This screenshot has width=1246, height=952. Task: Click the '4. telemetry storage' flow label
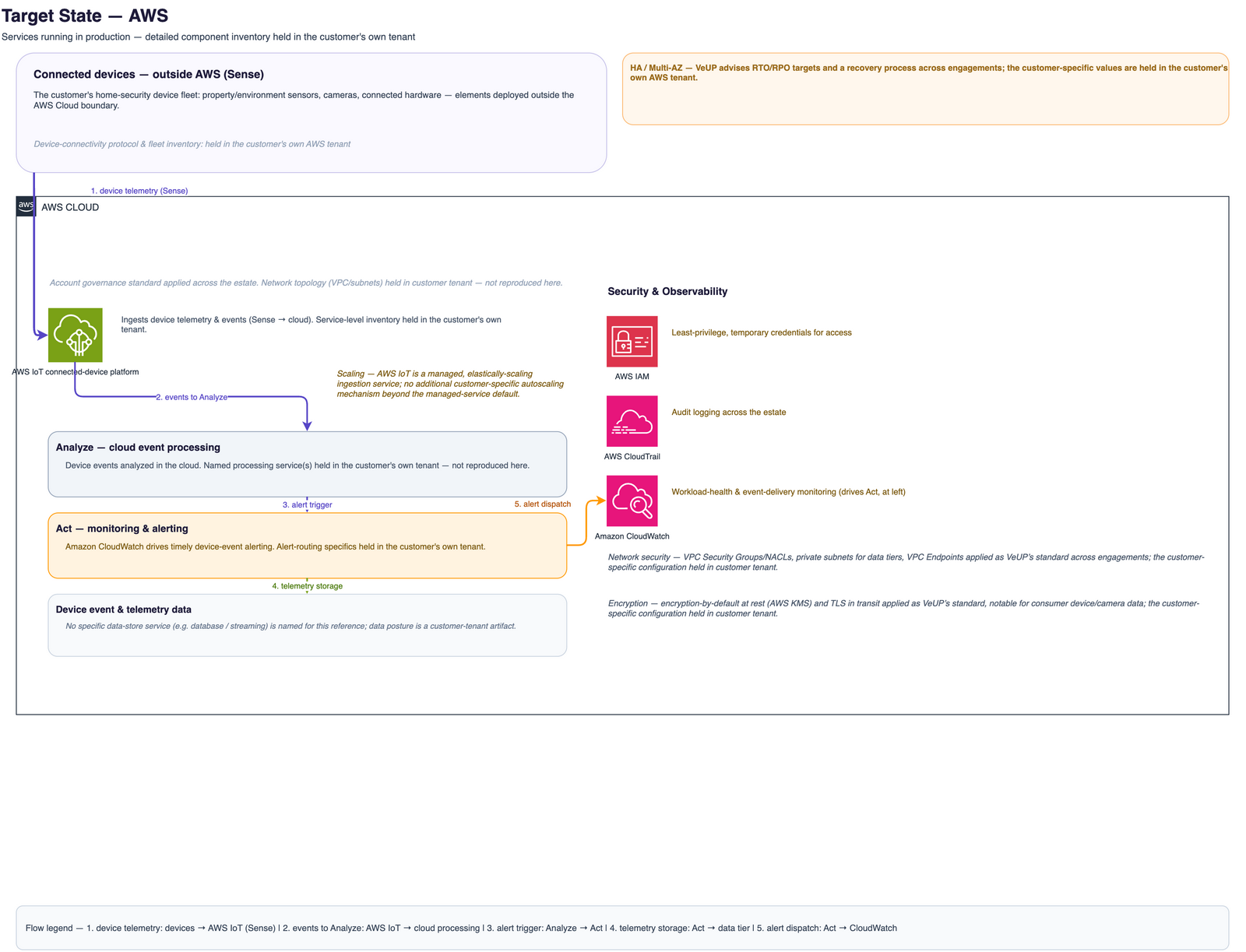307,586
